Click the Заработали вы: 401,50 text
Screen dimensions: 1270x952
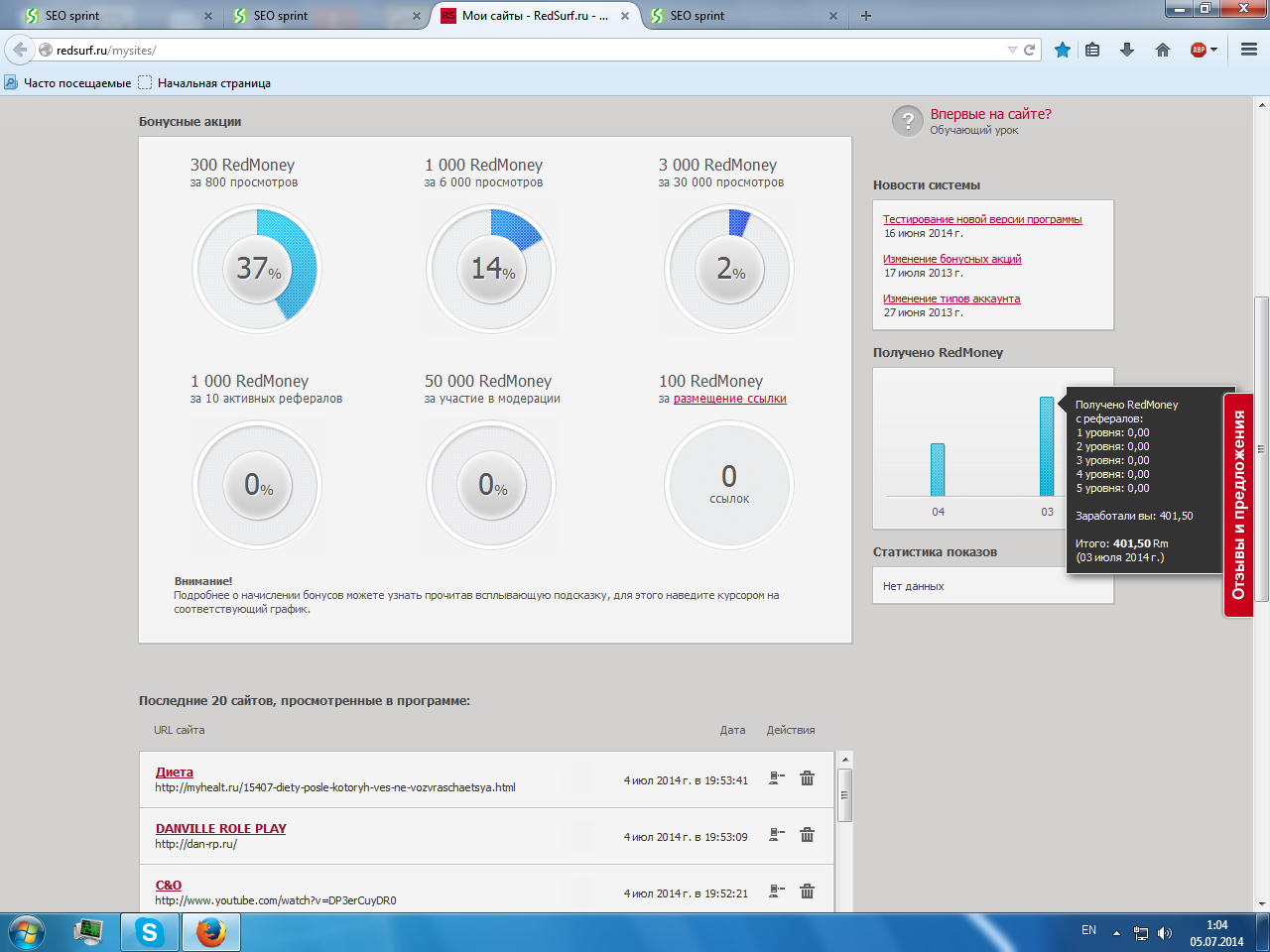(1134, 516)
